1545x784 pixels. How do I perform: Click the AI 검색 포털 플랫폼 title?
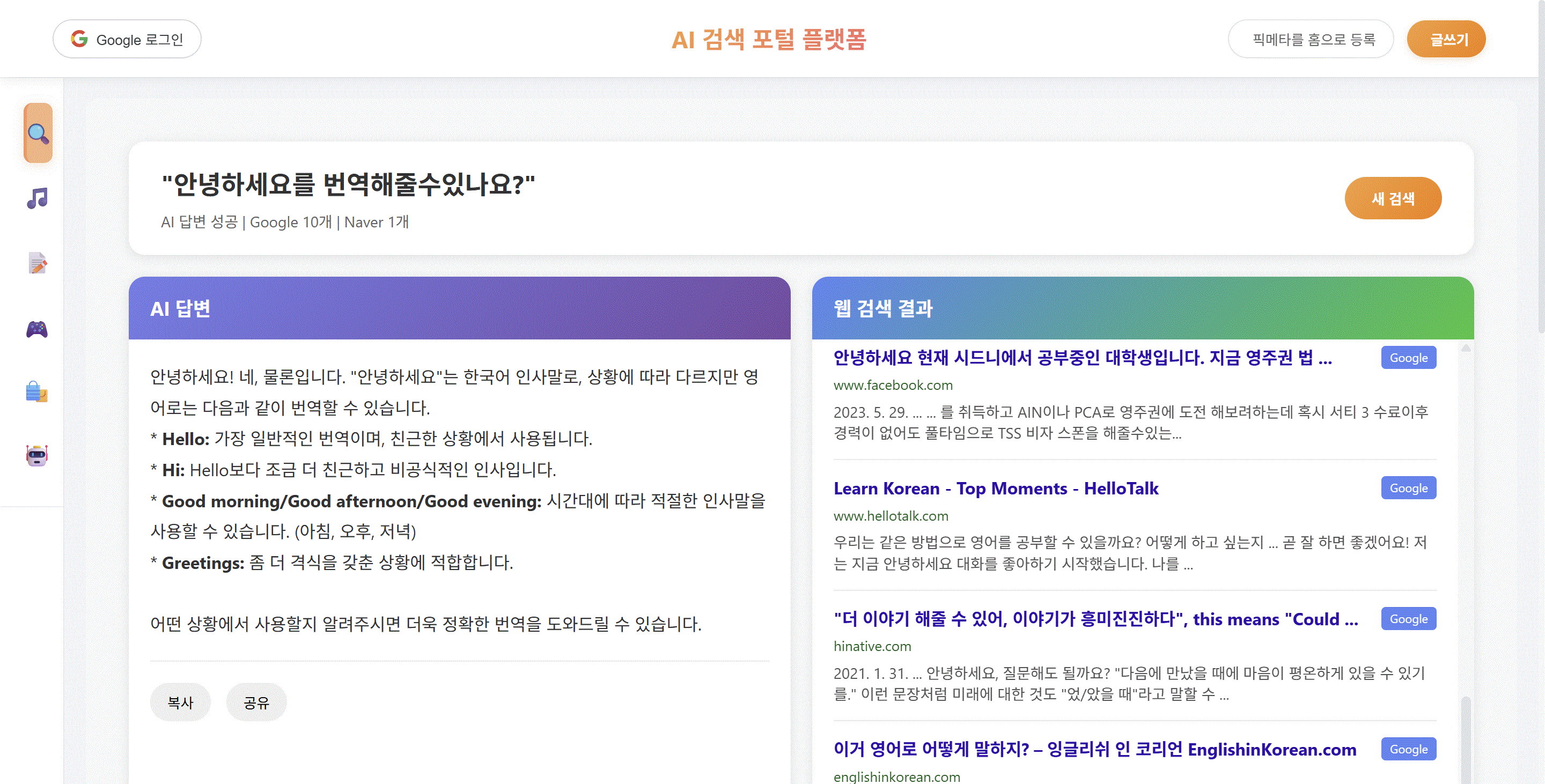click(x=768, y=40)
